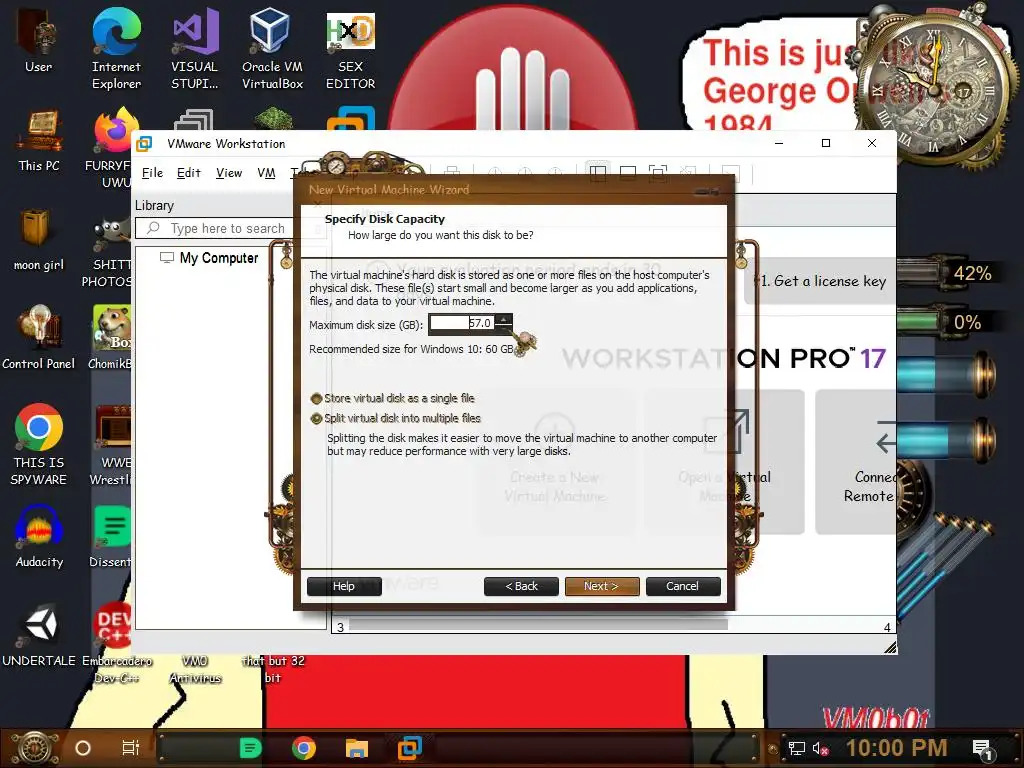Click the network tray icon
Image resolution: width=1024 pixels, height=768 pixels.
(797, 748)
